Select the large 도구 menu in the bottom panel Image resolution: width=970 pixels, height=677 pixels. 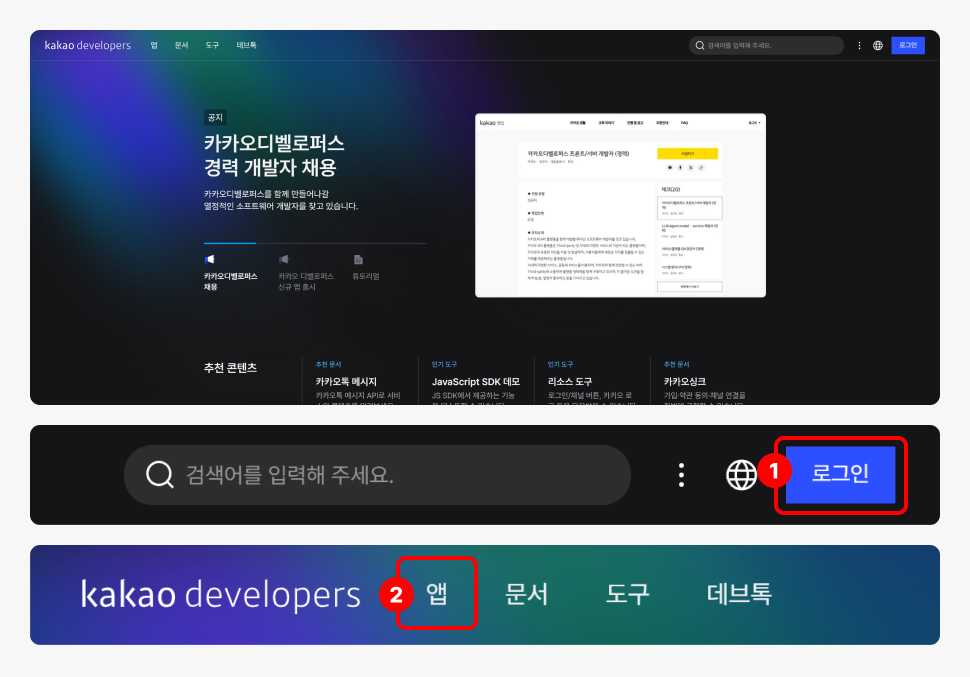(x=627, y=594)
